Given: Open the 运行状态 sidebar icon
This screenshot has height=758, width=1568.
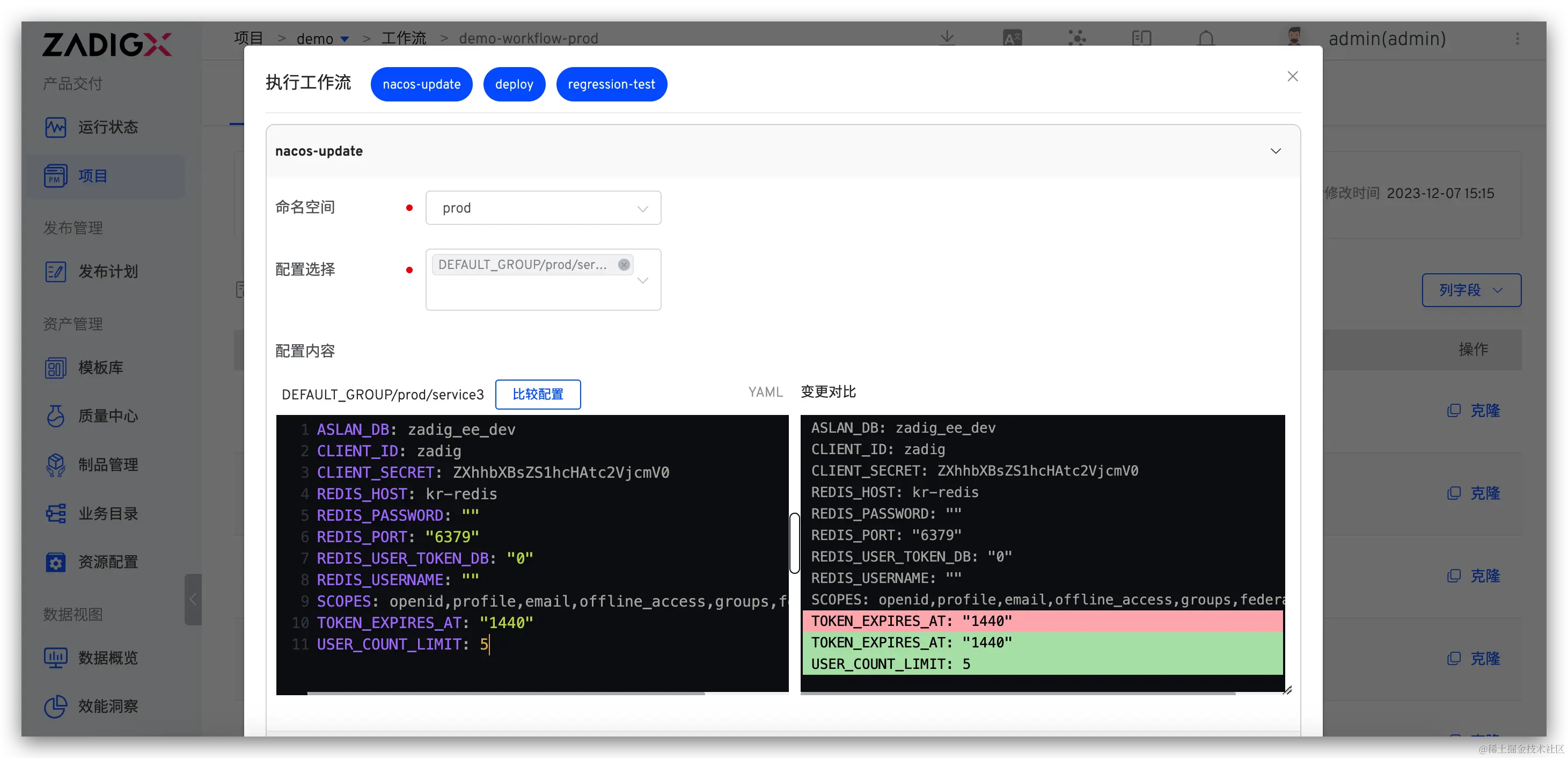Looking at the screenshot, I should pos(55,127).
